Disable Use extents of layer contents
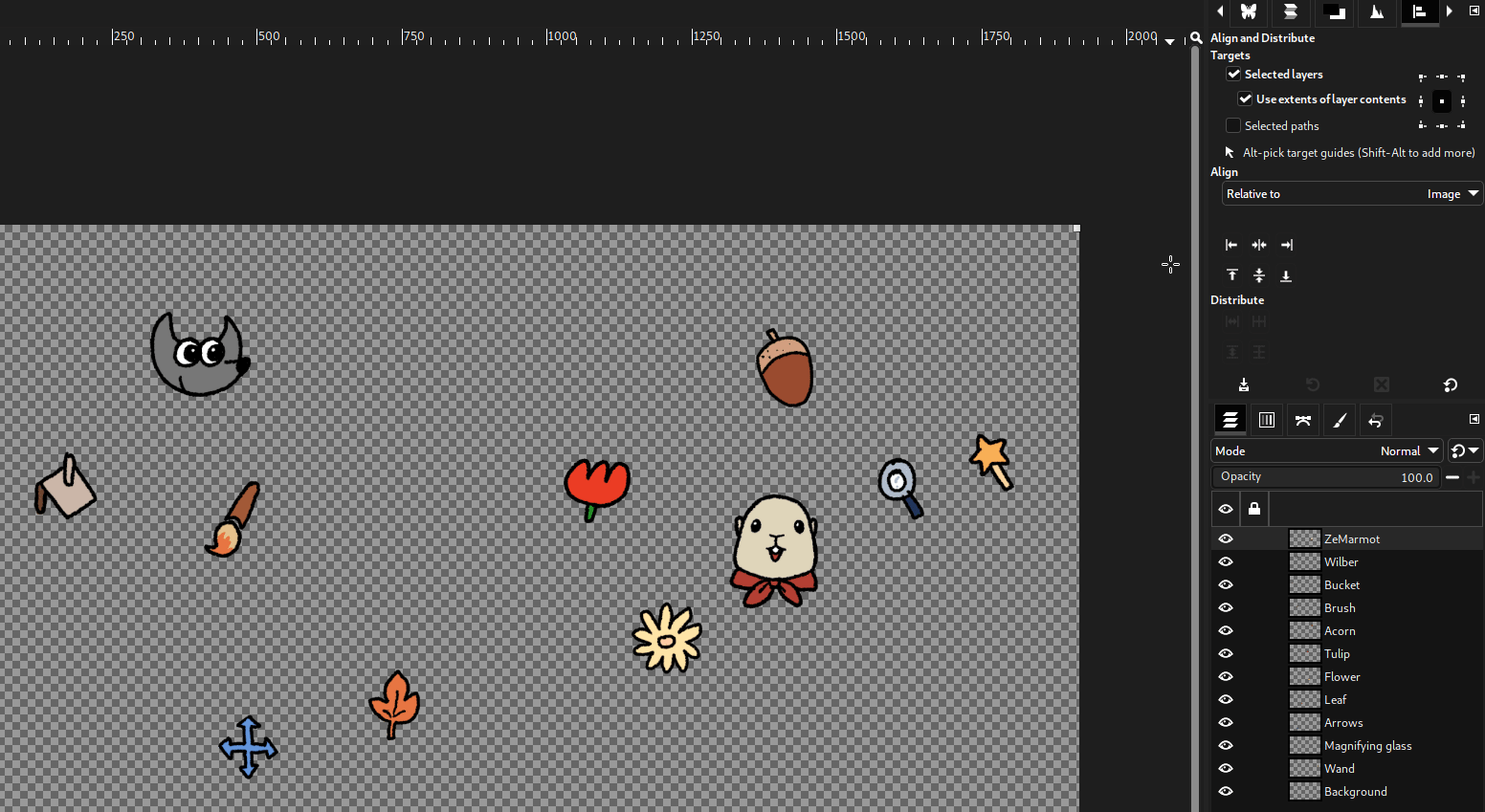The height and width of the screenshot is (812, 1485). coord(1245,99)
